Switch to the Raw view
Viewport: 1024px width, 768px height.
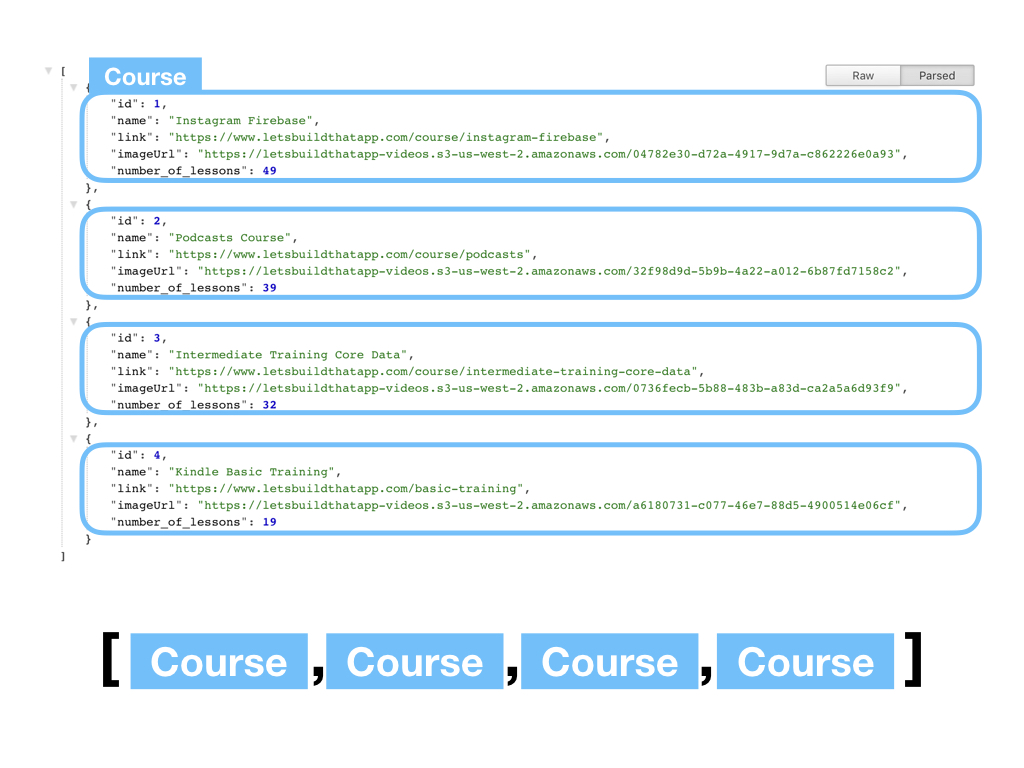click(863, 76)
